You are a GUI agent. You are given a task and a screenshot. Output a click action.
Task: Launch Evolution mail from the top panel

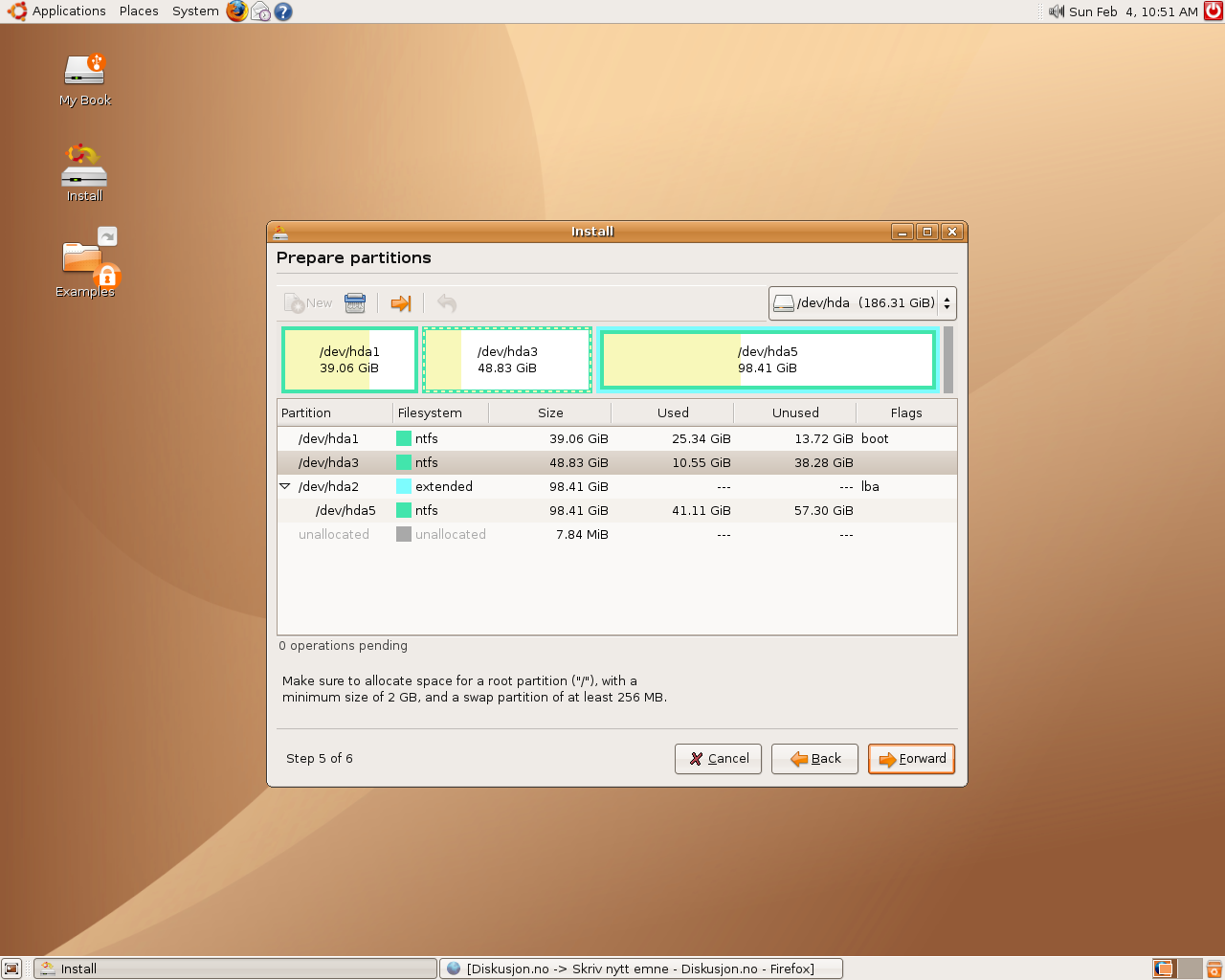(260, 11)
